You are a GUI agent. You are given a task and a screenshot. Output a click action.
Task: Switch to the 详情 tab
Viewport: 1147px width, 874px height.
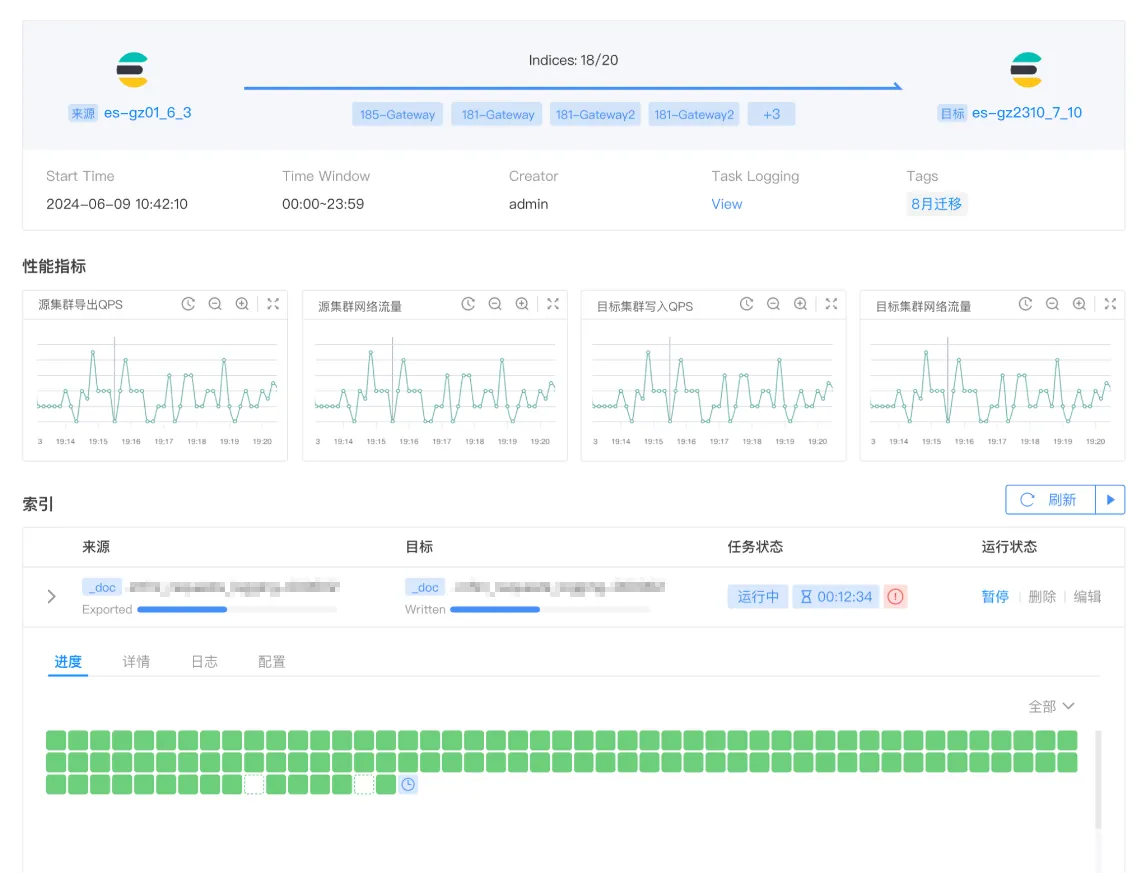tap(136, 662)
